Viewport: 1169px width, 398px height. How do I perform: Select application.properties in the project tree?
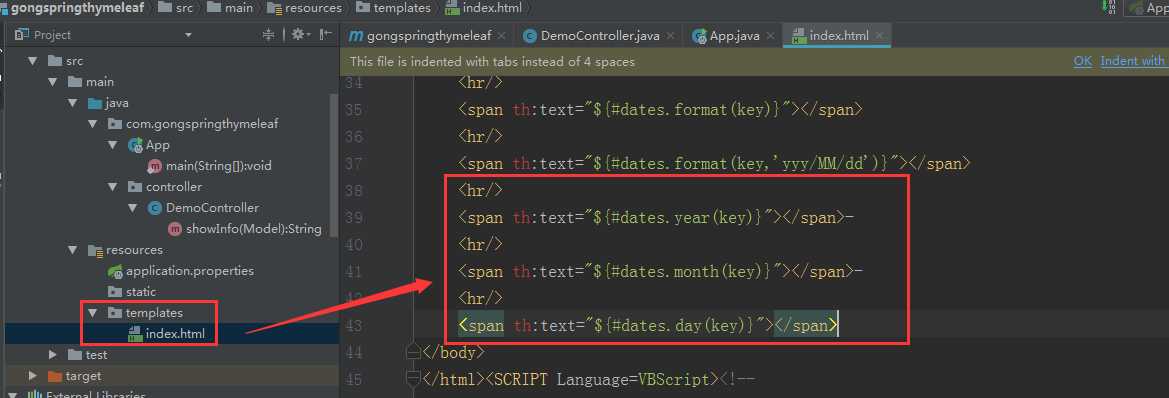(190, 271)
